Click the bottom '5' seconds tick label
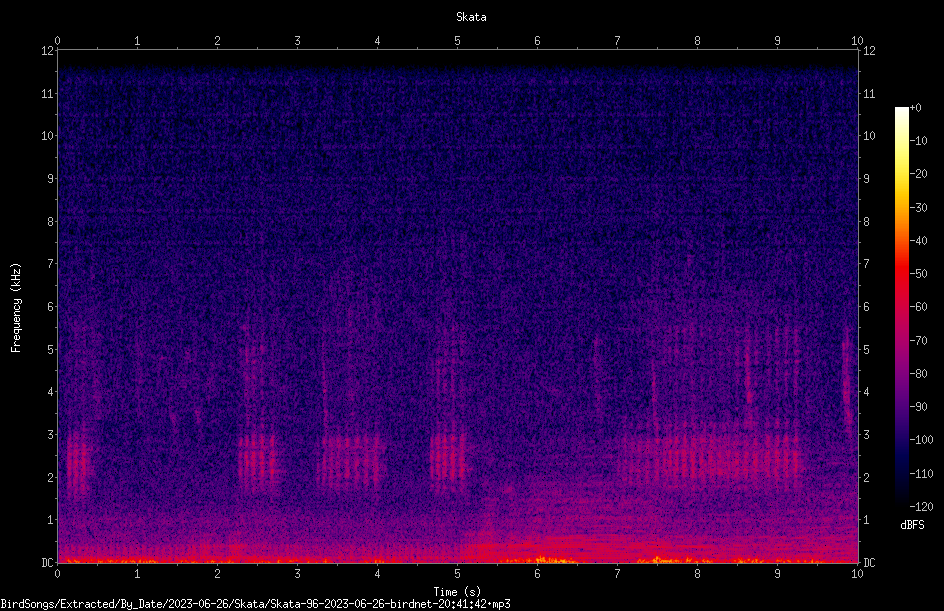944x611 pixels. click(x=458, y=574)
